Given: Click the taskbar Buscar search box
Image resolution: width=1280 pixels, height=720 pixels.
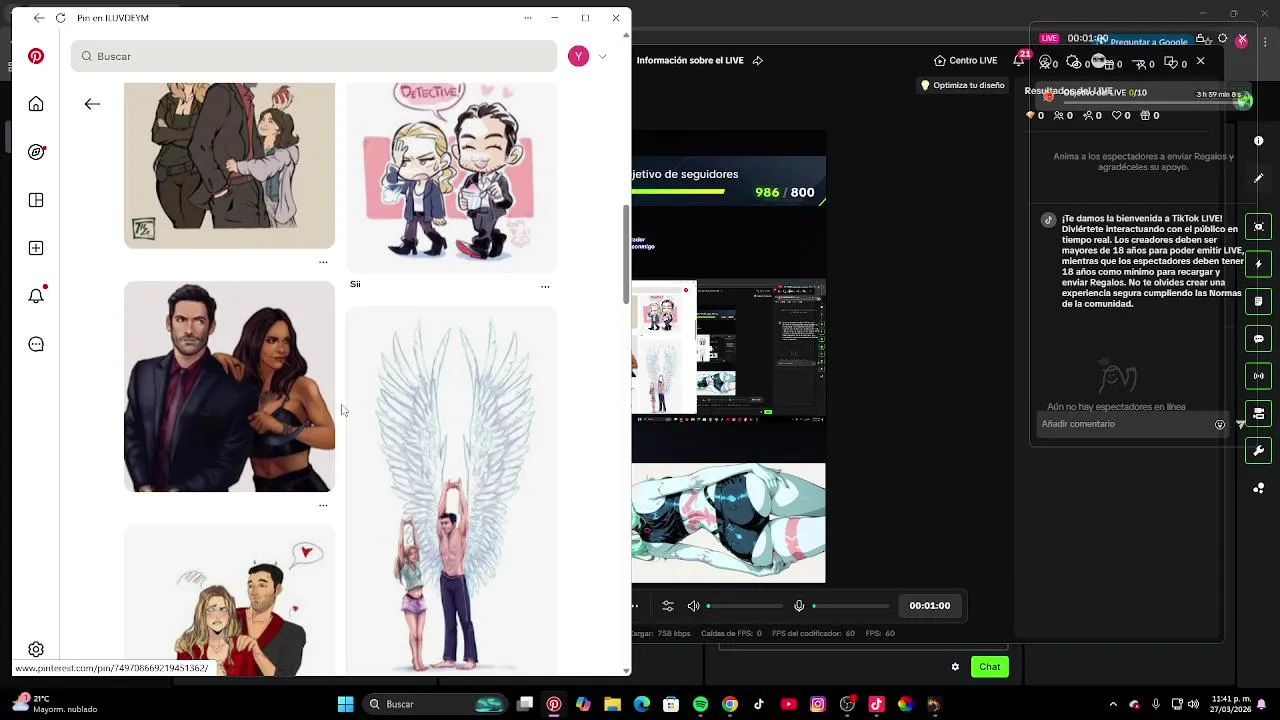Looking at the screenshot, I should point(435,704).
